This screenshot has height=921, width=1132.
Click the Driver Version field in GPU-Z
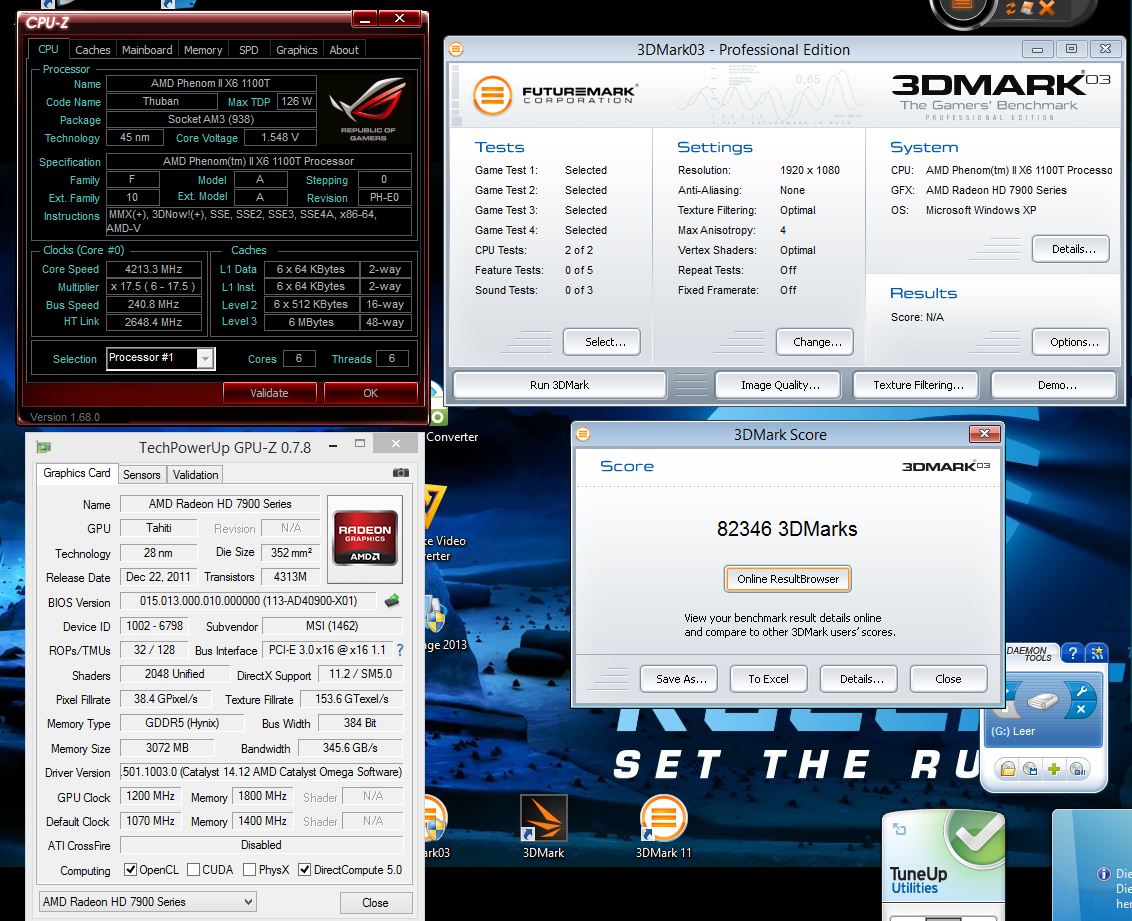(261, 772)
